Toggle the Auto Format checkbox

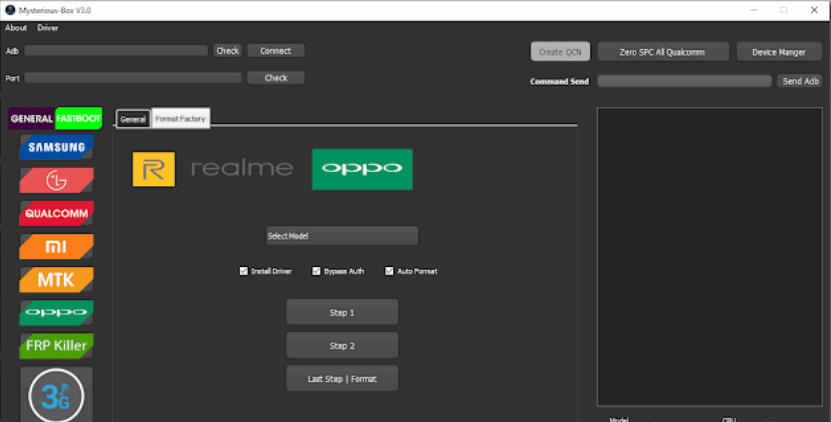[389, 271]
